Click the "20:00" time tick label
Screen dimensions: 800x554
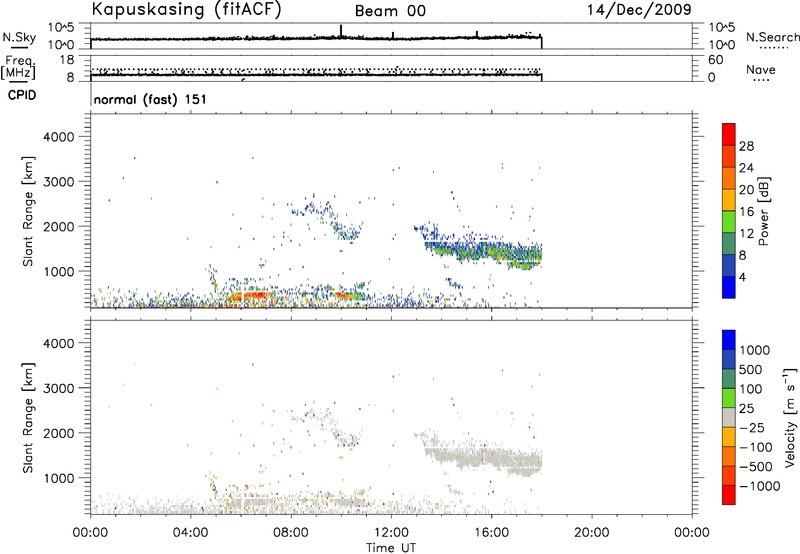[592, 533]
